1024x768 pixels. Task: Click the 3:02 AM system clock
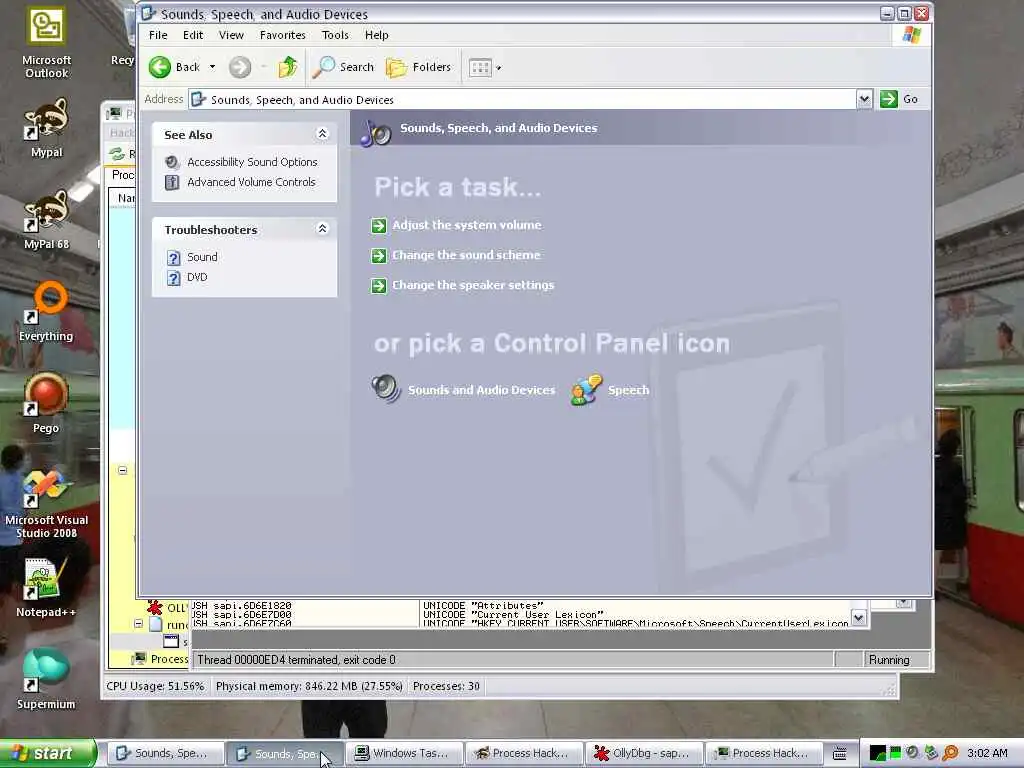pos(987,753)
